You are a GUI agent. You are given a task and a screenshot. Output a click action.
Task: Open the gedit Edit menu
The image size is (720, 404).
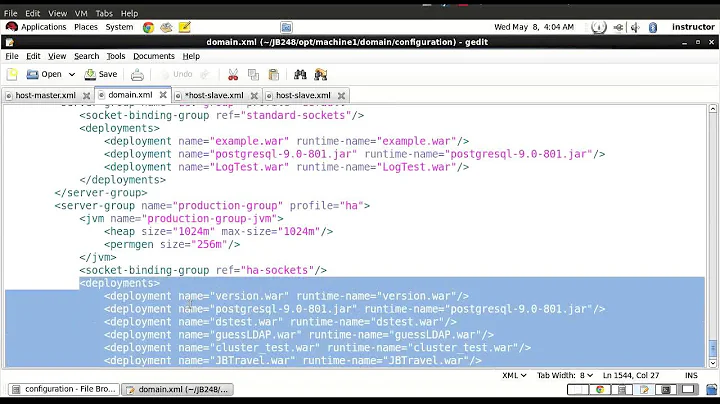[33, 56]
